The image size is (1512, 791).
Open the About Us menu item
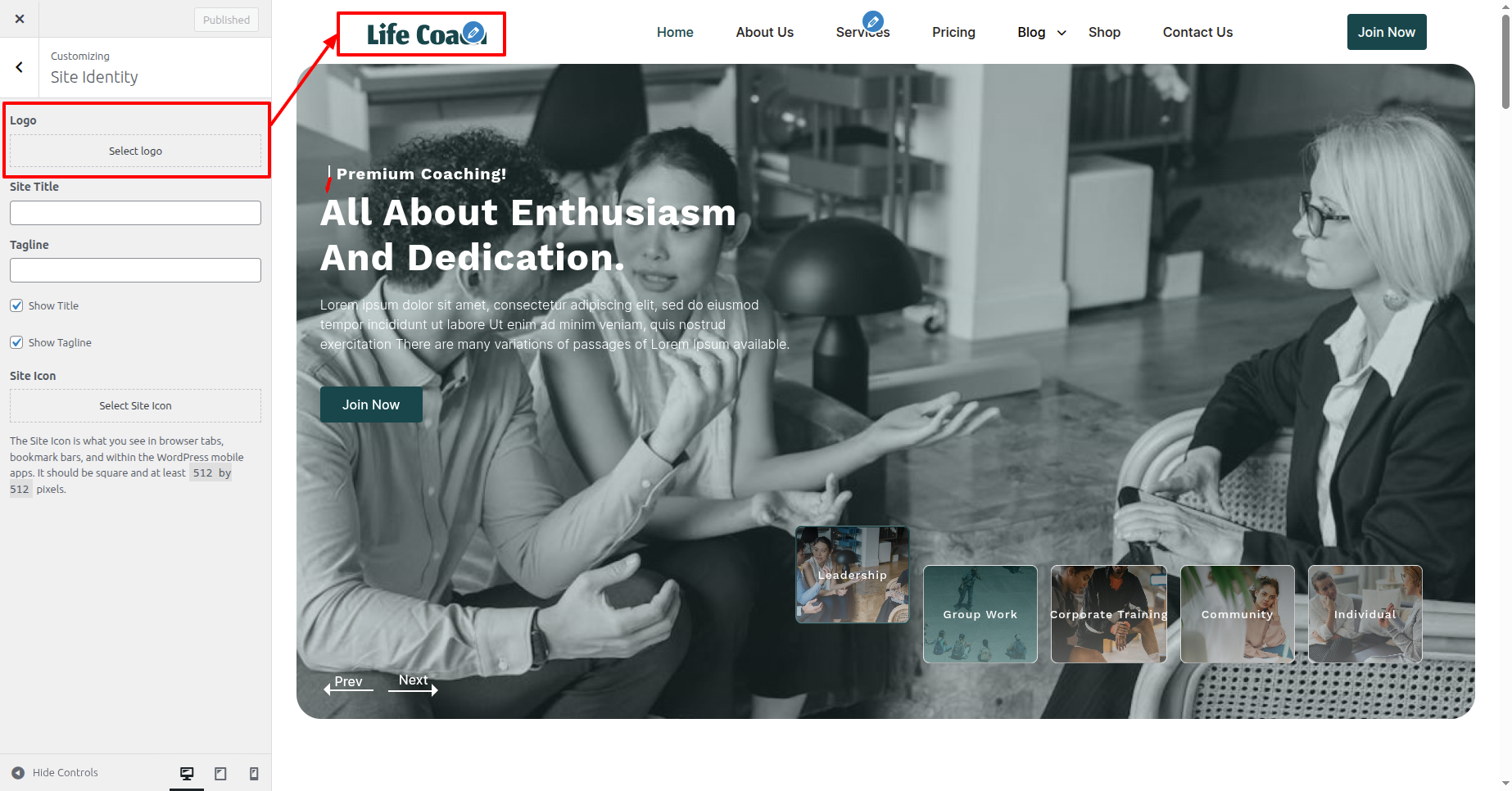764,32
